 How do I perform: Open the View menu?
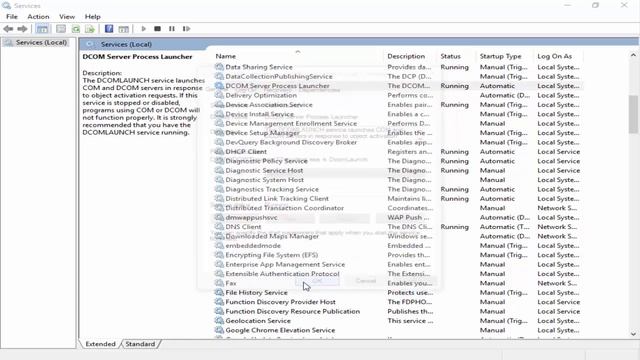coord(67,17)
